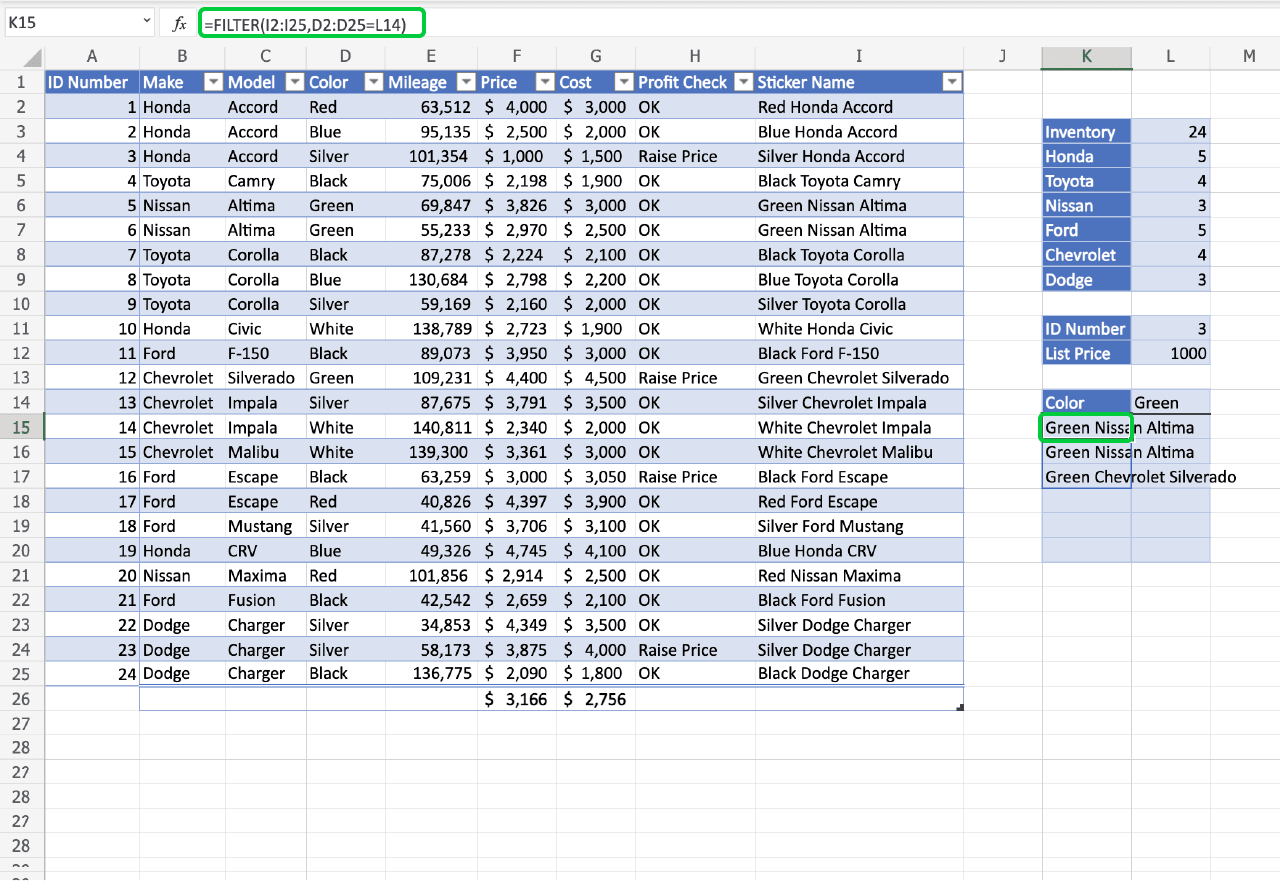Screen dimensions: 1280x881
Task: Open the Mileage column filter dropdown
Action: coord(465,83)
